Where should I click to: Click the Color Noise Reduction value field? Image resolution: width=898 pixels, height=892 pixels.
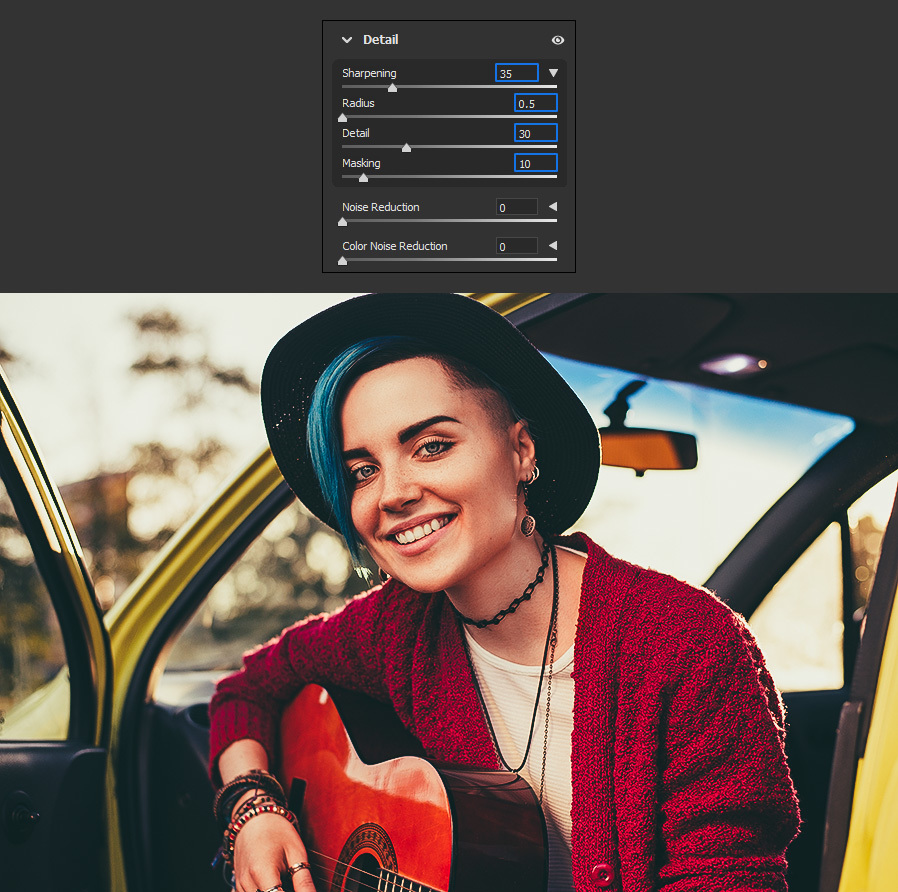[x=517, y=246]
